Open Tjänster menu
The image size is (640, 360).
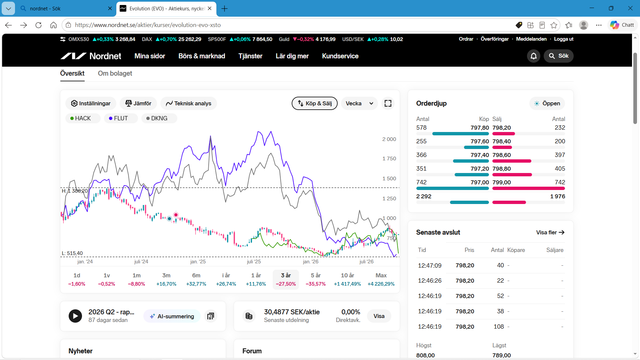point(250,56)
